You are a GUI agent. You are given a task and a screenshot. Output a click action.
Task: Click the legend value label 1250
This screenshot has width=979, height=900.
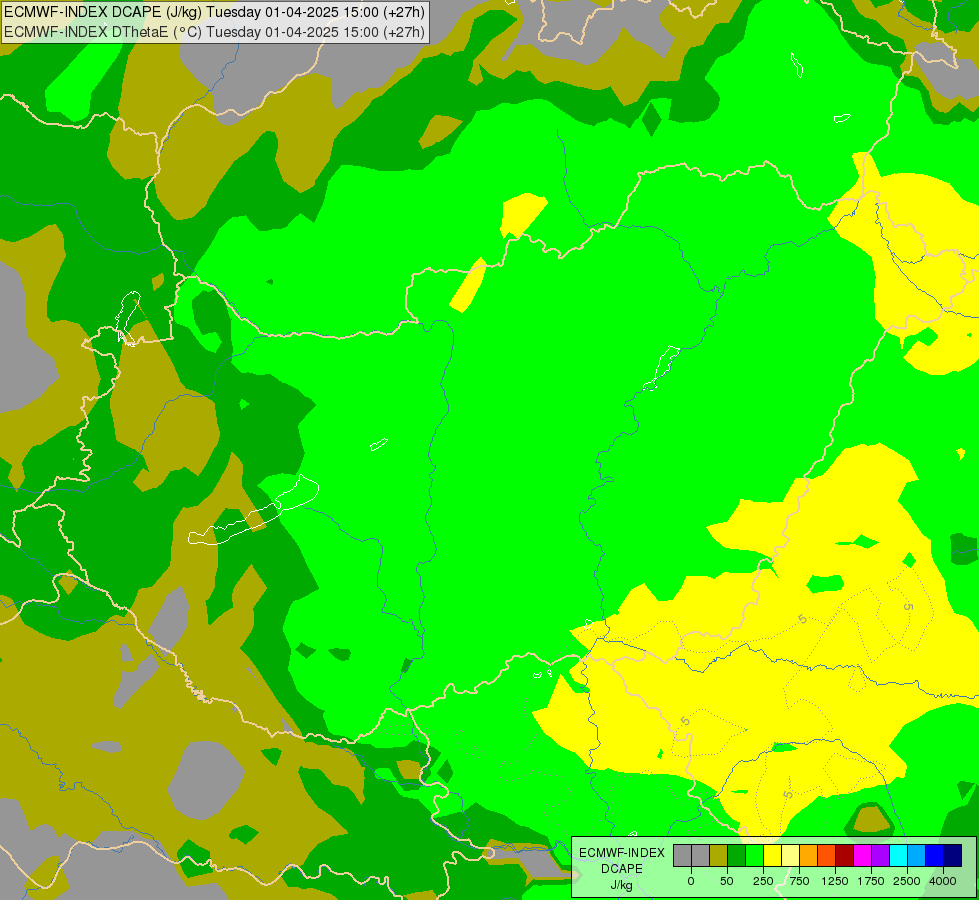pyautogui.click(x=835, y=881)
